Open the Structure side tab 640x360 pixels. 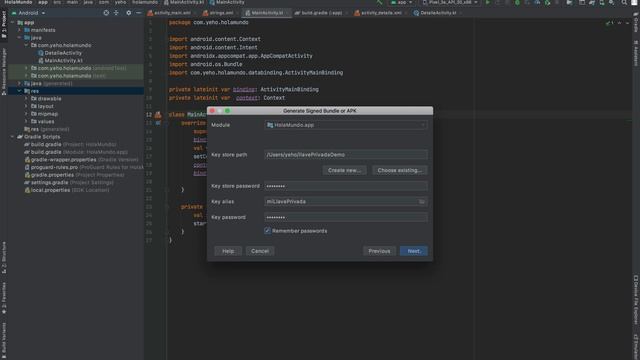pos(4,257)
